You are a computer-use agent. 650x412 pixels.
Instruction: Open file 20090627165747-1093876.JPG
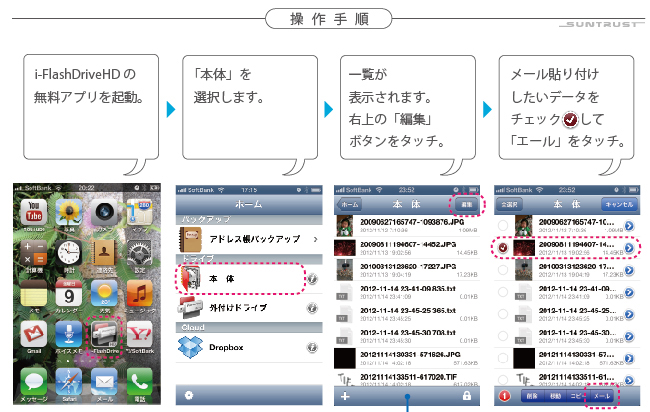tap(407, 225)
